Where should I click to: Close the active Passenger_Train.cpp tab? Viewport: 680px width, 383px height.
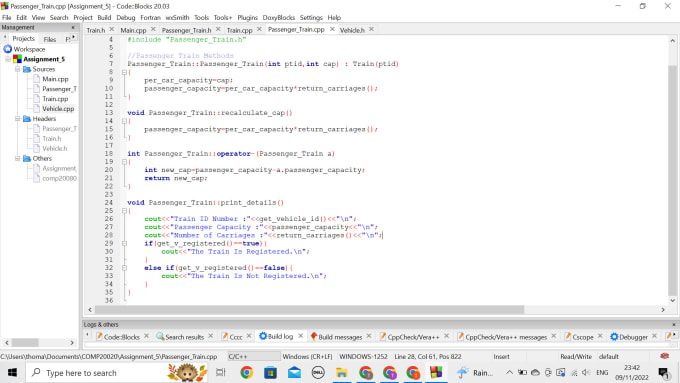click(332, 29)
